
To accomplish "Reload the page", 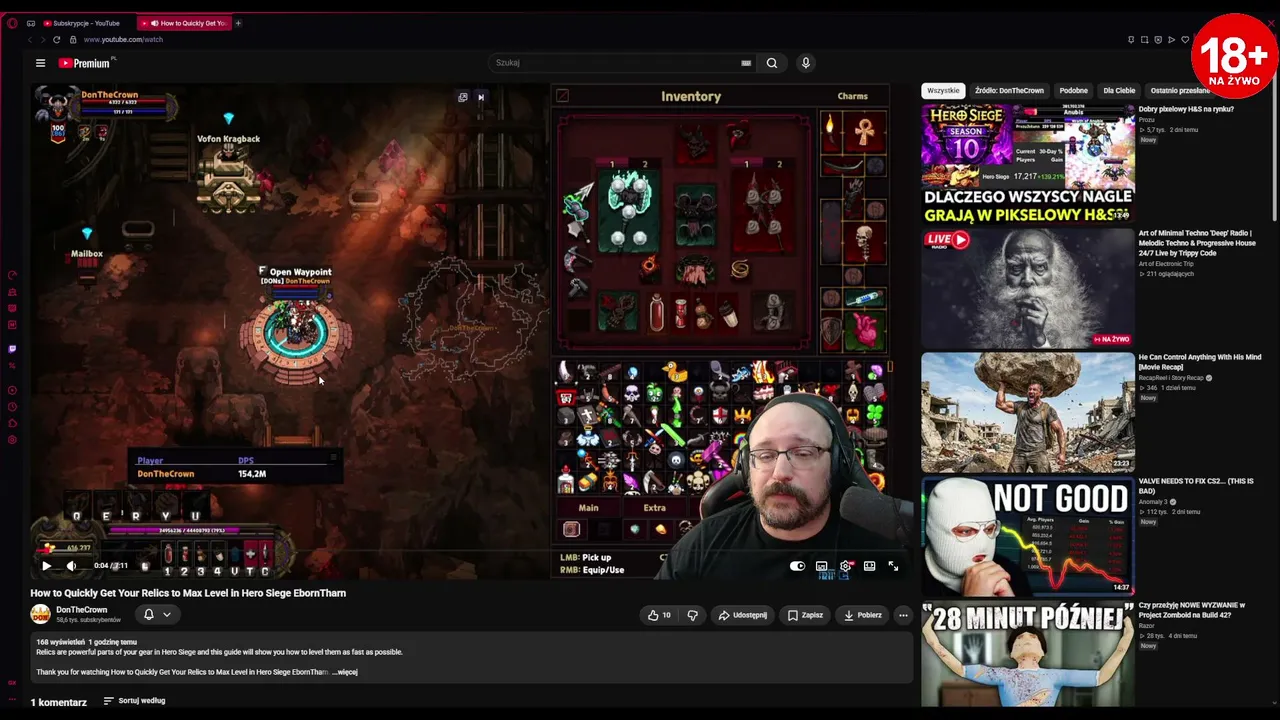I will pos(56,40).
